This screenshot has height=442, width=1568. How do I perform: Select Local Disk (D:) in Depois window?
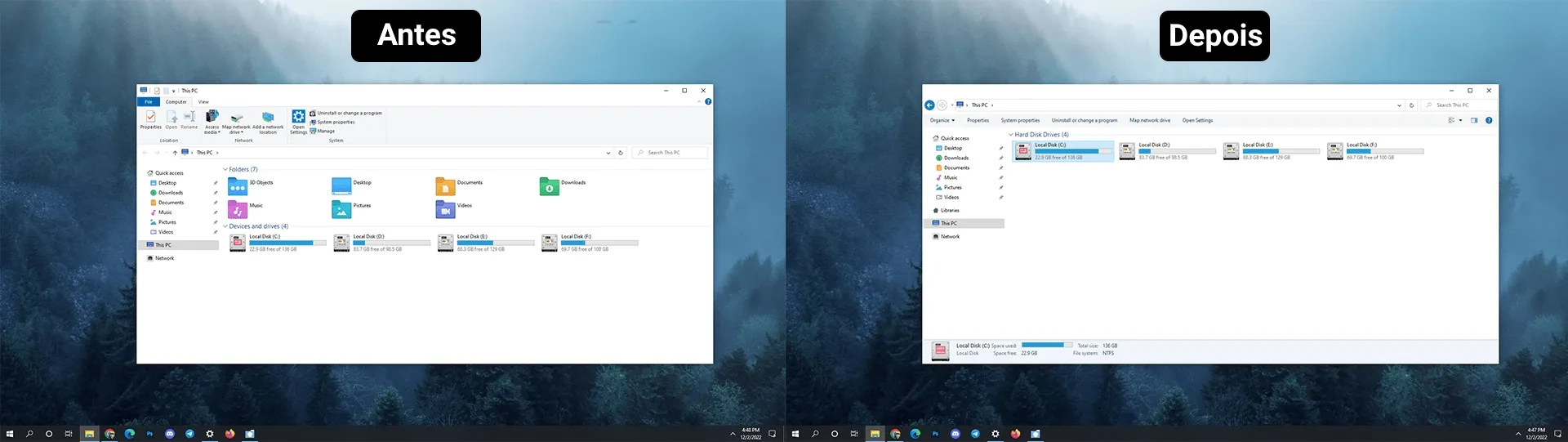click(x=1167, y=151)
